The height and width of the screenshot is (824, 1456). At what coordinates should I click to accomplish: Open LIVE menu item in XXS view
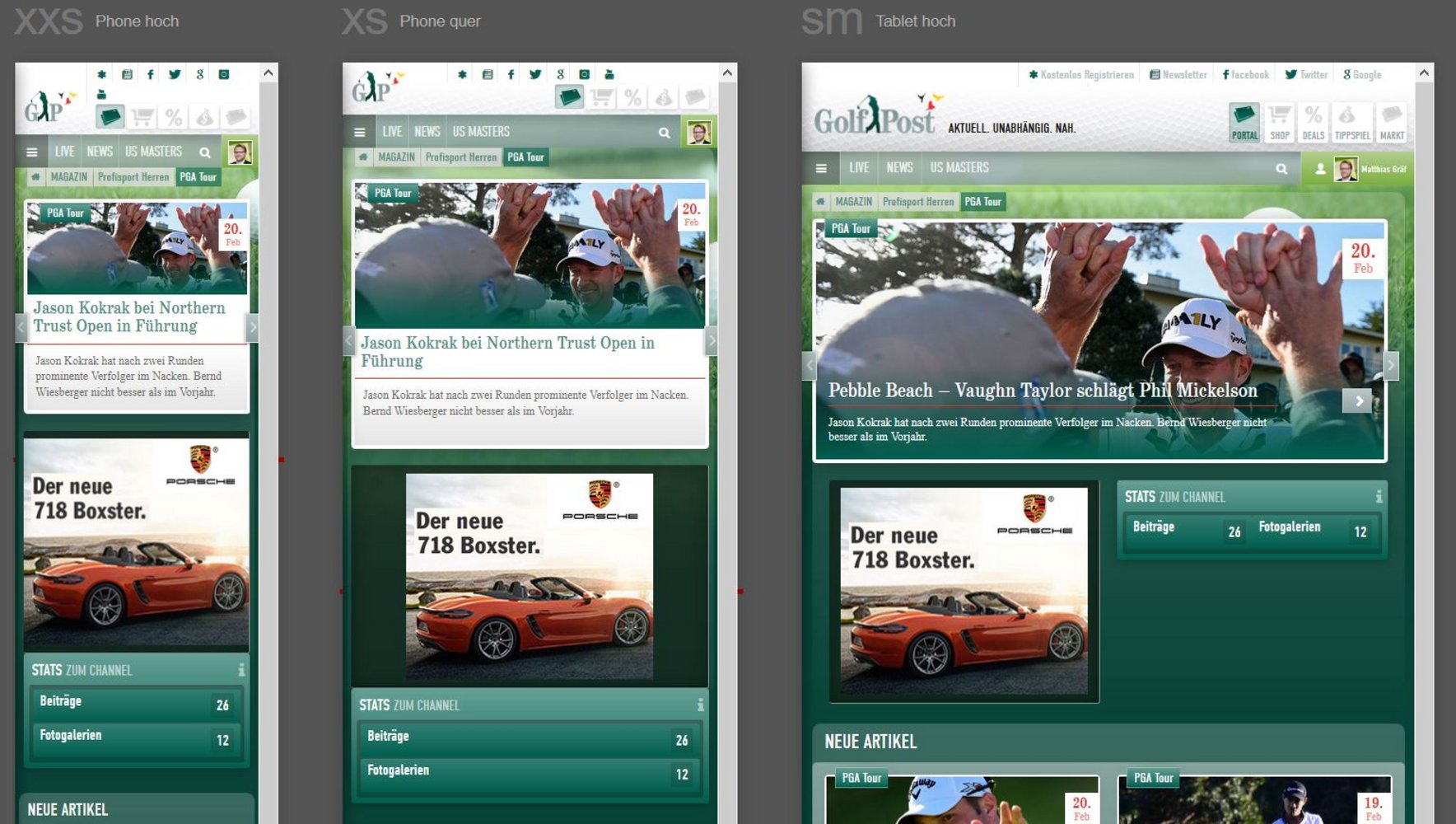coord(64,152)
